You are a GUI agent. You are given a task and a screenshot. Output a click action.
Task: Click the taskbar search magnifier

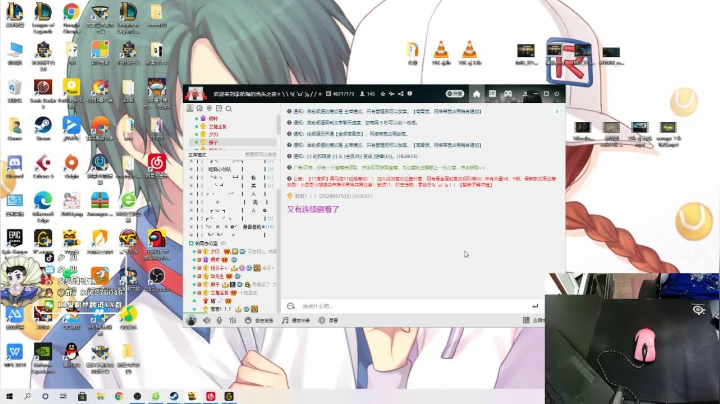pos(27,396)
